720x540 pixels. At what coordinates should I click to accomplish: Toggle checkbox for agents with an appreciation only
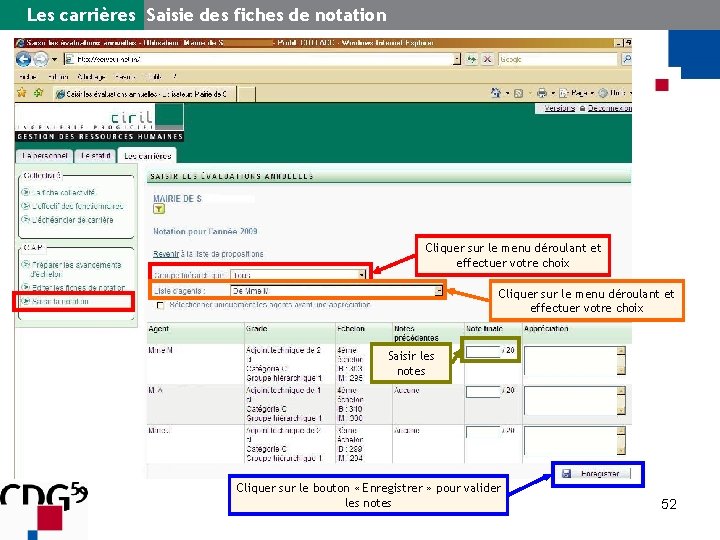point(160,305)
